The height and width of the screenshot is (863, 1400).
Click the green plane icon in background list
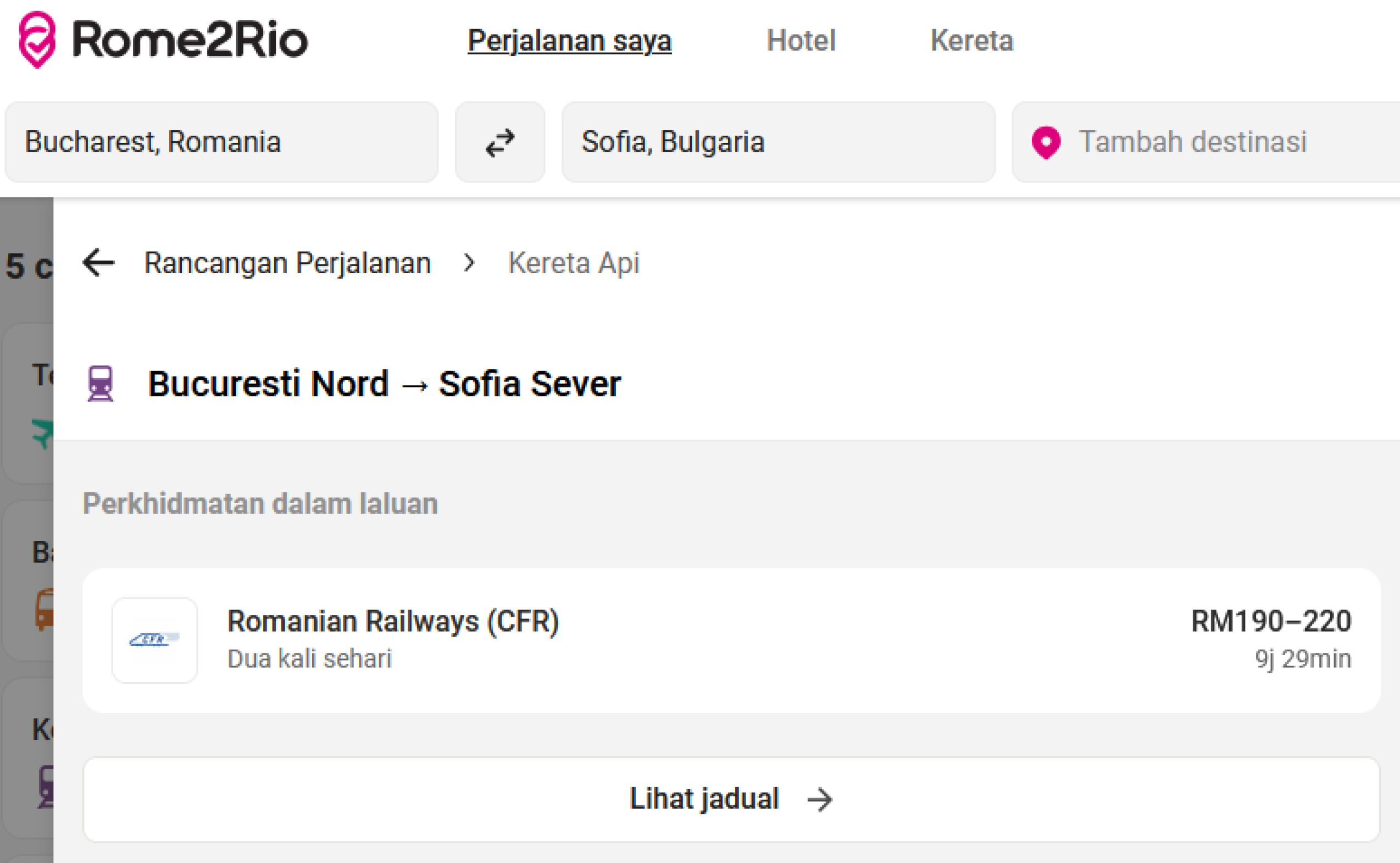[x=43, y=433]
